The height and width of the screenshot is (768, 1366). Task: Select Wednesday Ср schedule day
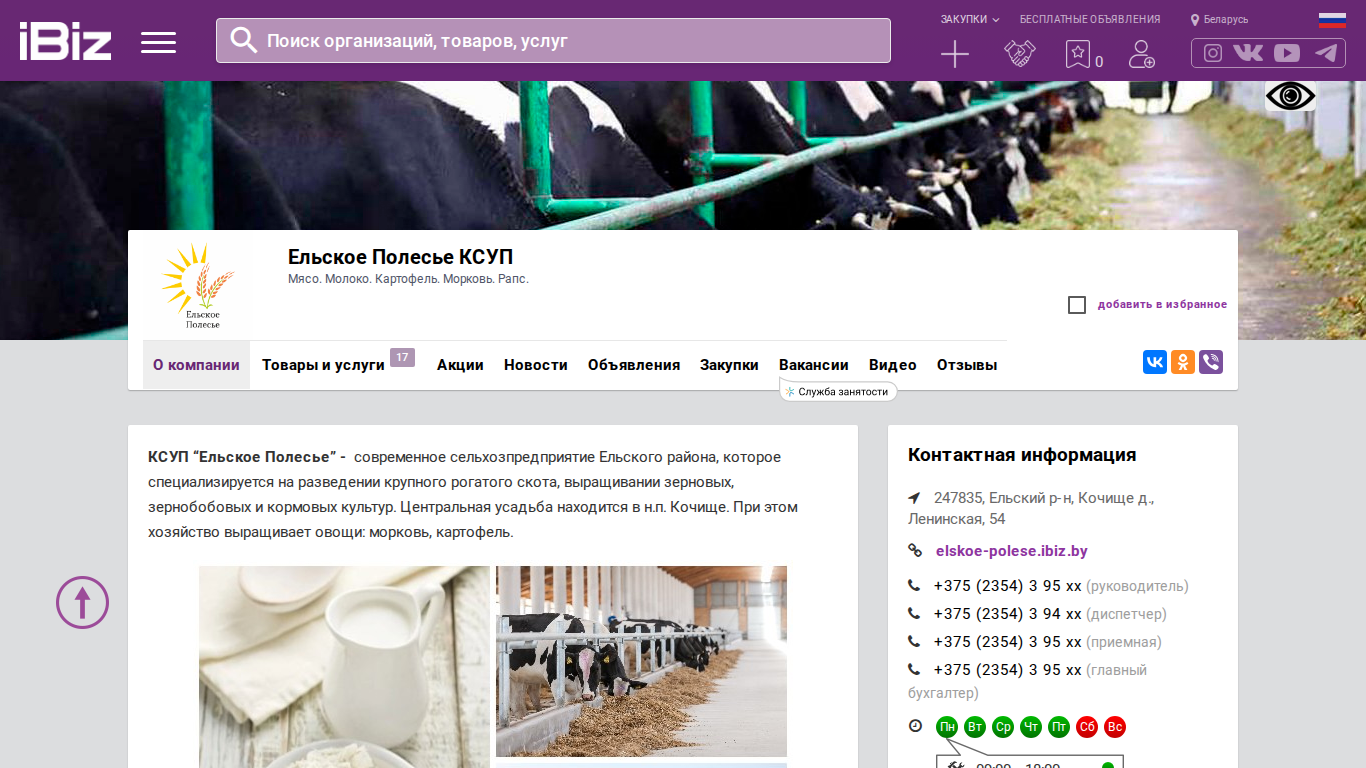pyautogui.click(x=1003, y=727)
